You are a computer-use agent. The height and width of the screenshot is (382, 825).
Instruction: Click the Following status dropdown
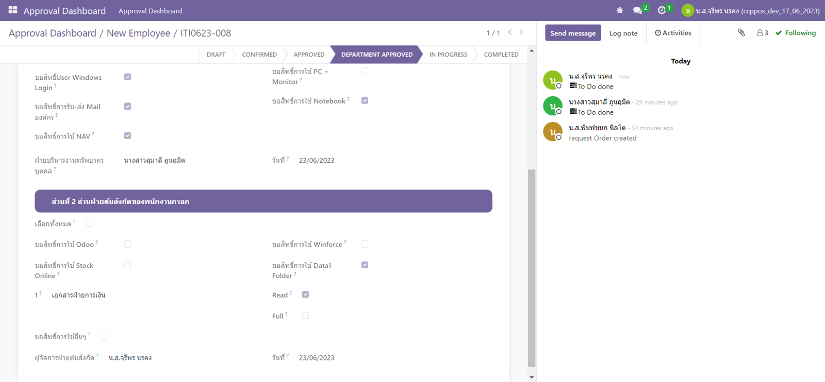click(796, 33)
